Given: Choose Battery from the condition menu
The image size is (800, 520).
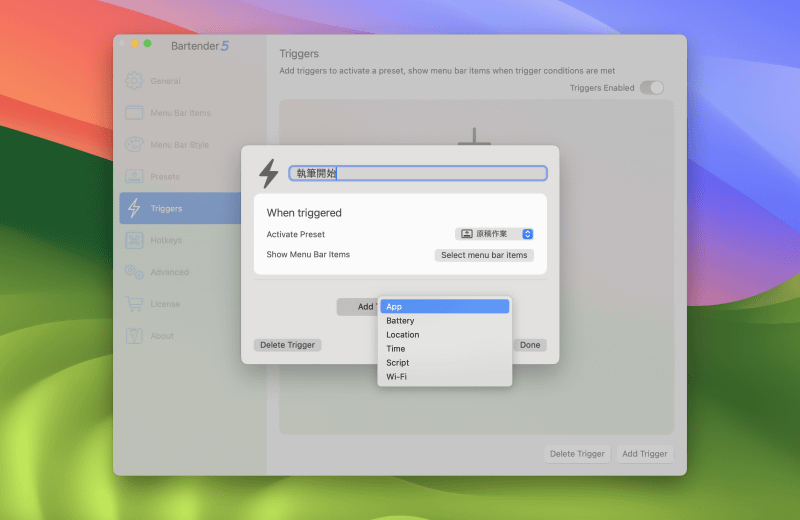Looking at the screenshot, I should (444, 320).
